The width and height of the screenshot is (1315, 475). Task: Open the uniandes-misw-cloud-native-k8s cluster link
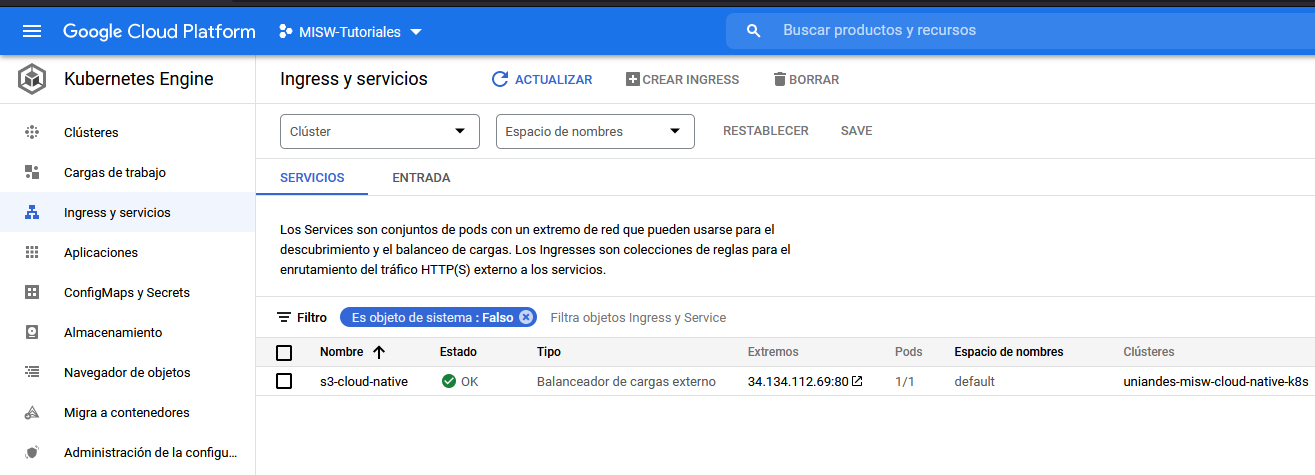pyautogui.click(x=1215, y=381)
